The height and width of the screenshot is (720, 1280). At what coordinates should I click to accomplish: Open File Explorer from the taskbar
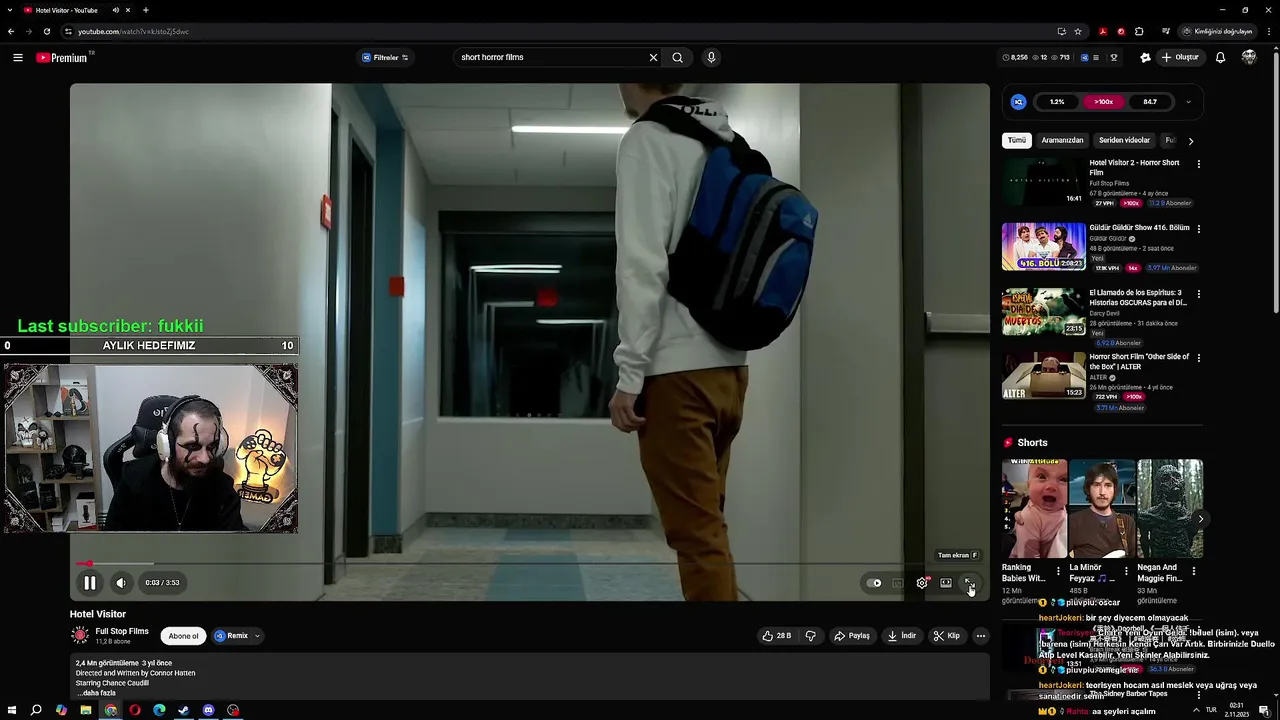(86, 710)
